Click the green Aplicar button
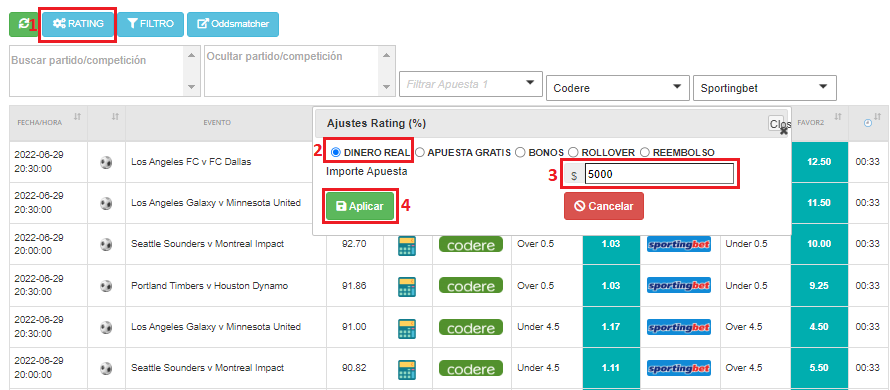The image size is (890, 390). (x=360, y=206)
